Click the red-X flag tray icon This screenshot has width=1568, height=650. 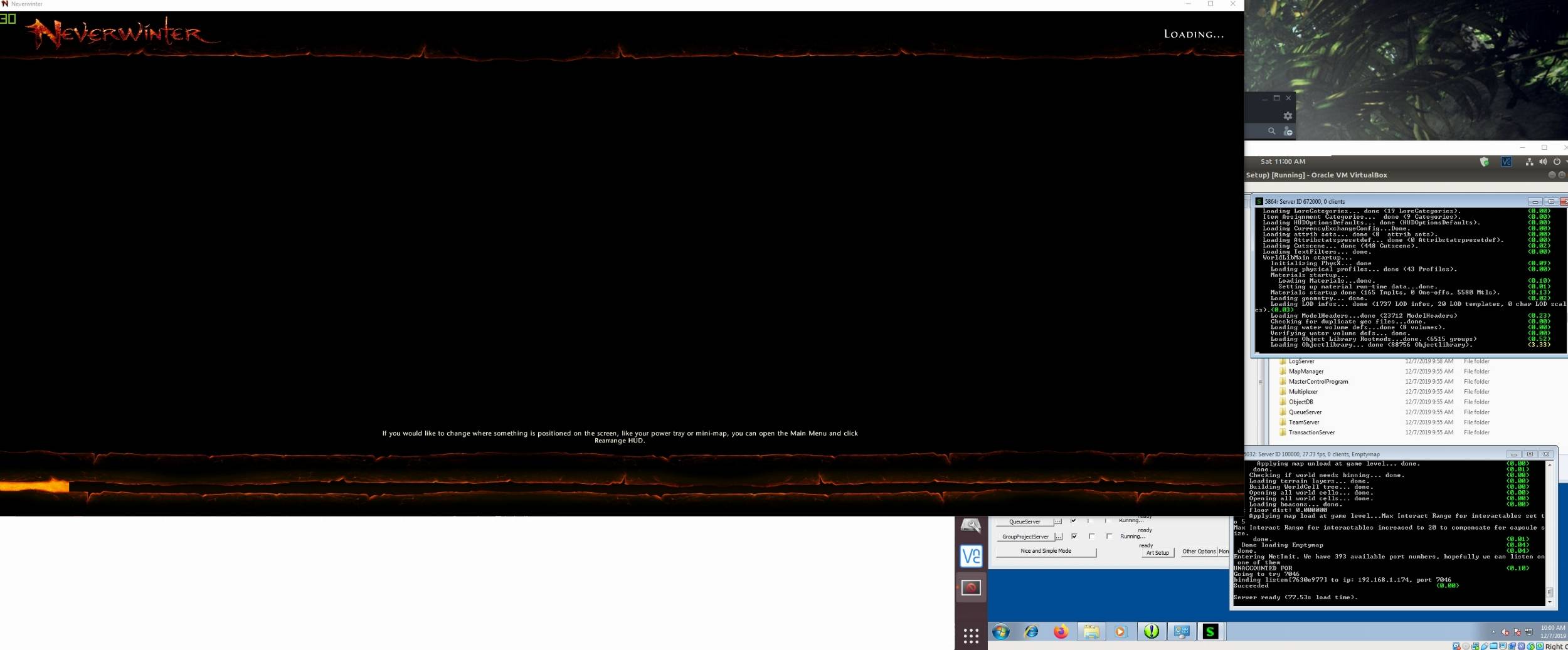[1517, 632]
